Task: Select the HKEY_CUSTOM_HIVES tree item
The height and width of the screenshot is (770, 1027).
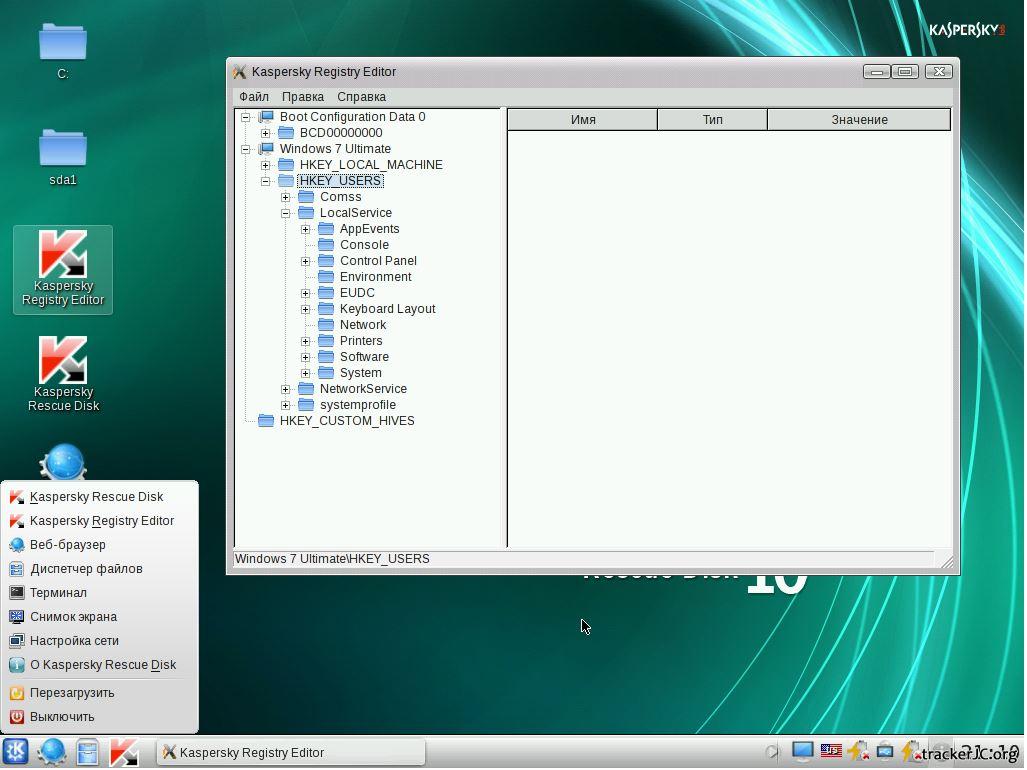Action: coord(346,421)
